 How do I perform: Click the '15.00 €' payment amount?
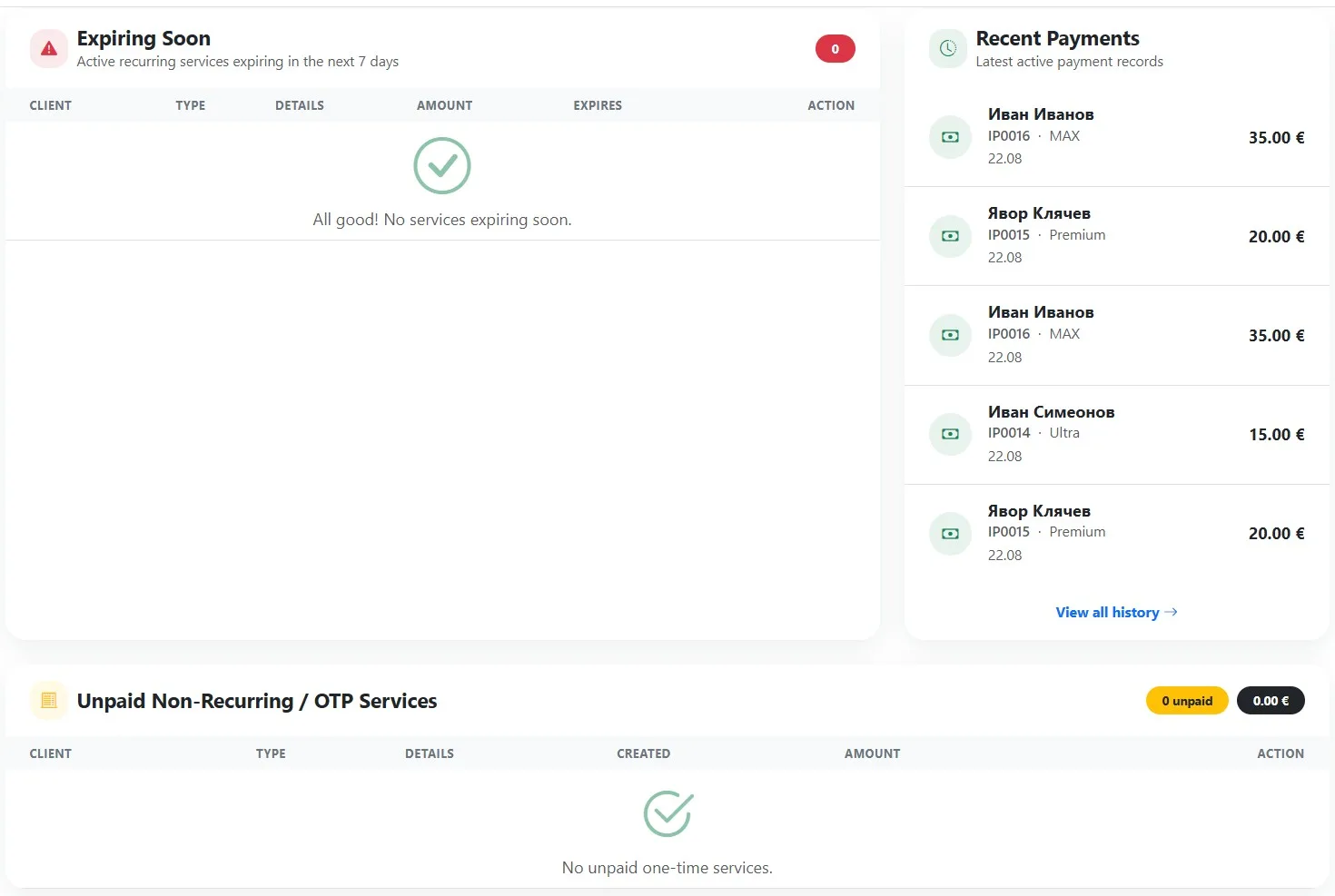(1277, 434)
